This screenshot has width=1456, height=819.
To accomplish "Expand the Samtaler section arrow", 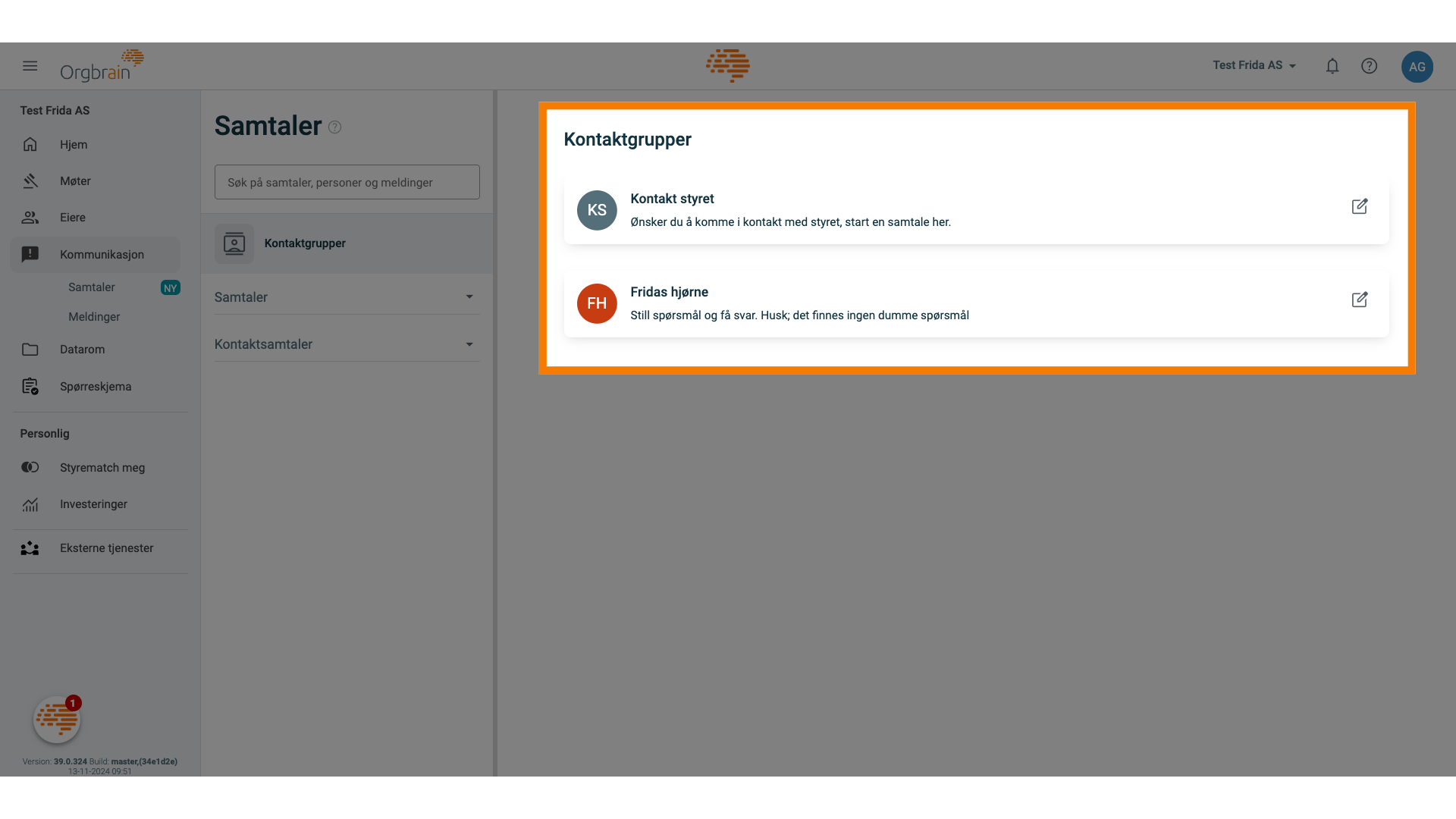I will click(469, 297).
